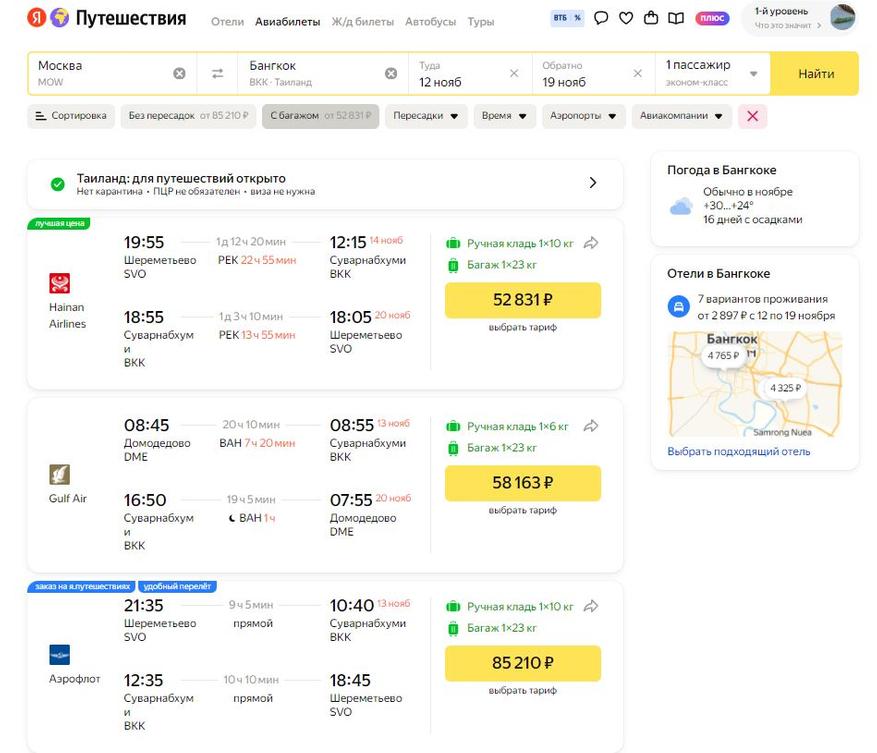Screen dimensions: 877x753
Task: Switch to the Туры tab
Action: (480, 22)
